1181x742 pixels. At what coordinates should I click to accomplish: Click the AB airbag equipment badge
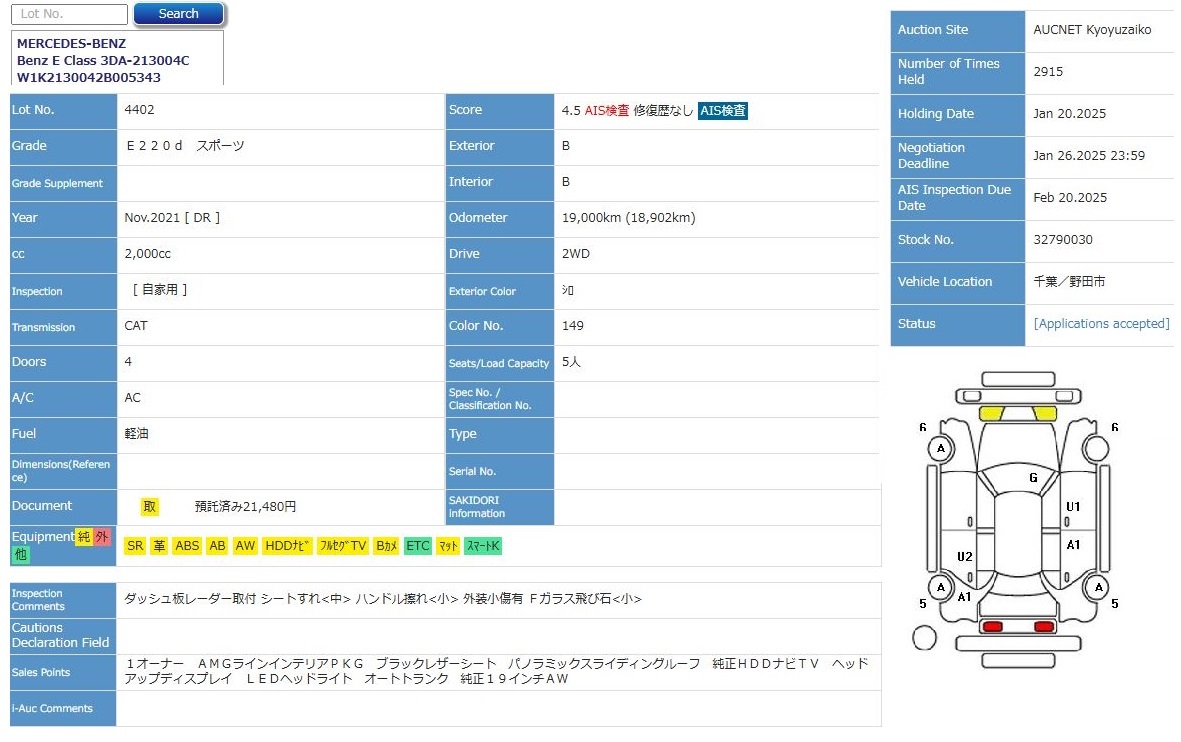217,546
